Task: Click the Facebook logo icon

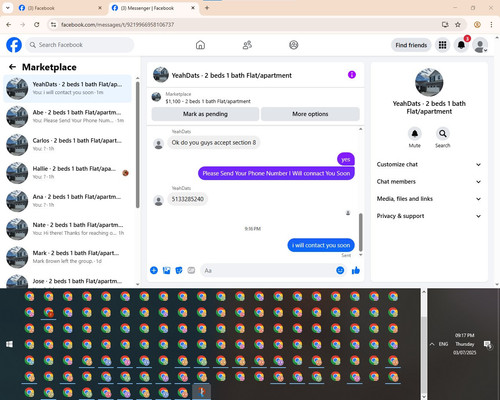Action: pos(14,45)
